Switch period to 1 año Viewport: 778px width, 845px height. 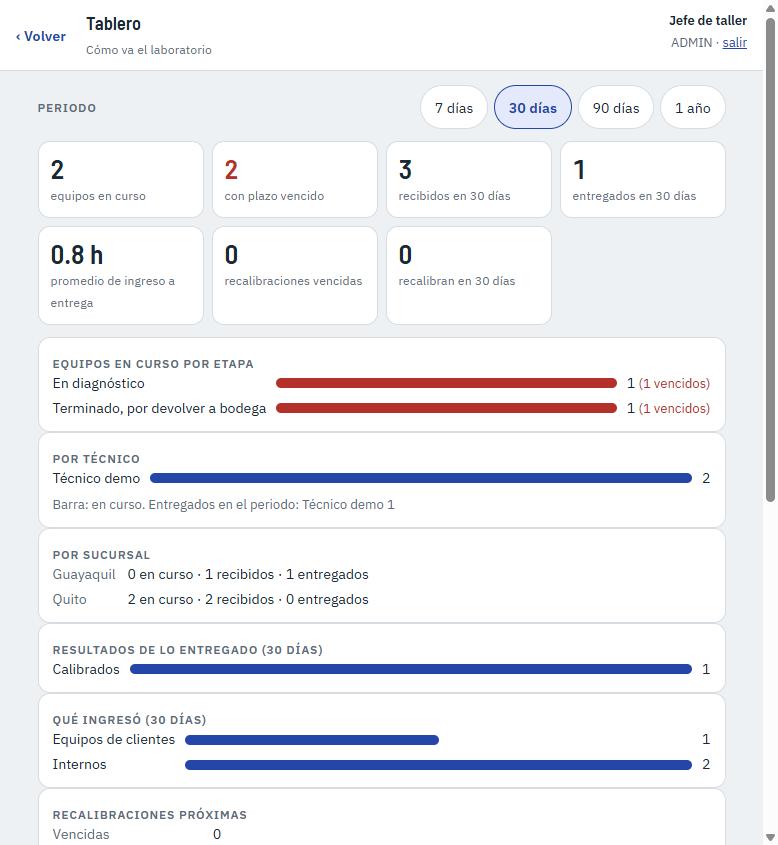692,107
